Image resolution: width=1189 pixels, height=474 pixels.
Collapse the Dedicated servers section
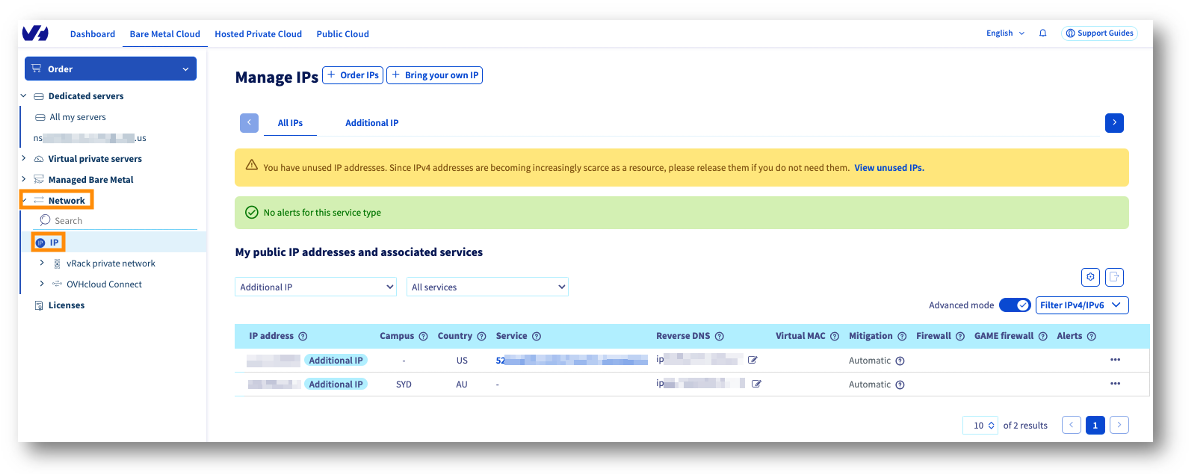(24, 96)
